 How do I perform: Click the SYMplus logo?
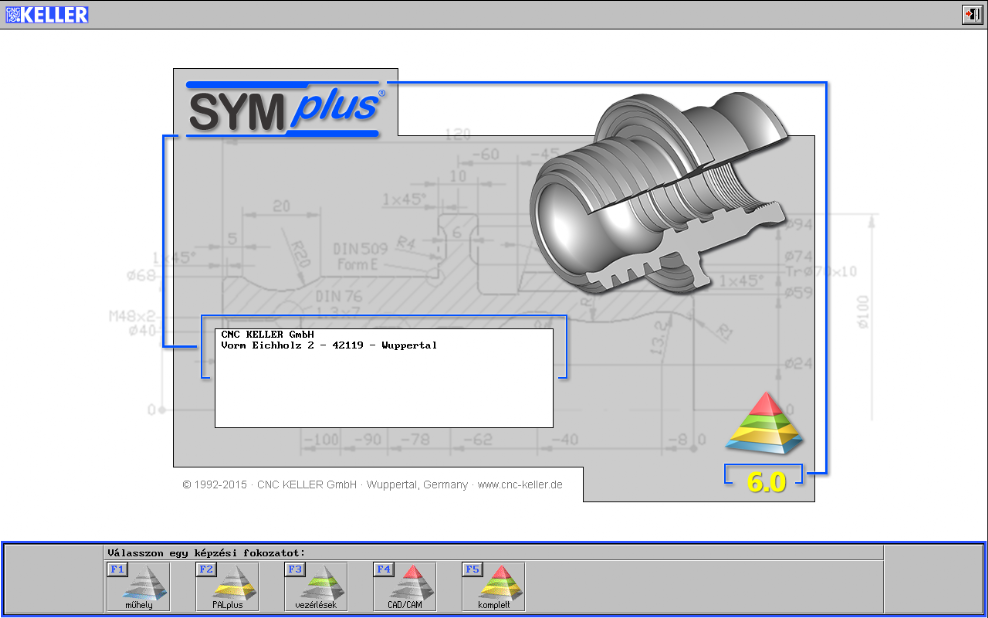pyautogui.click(x=285, y=108)
